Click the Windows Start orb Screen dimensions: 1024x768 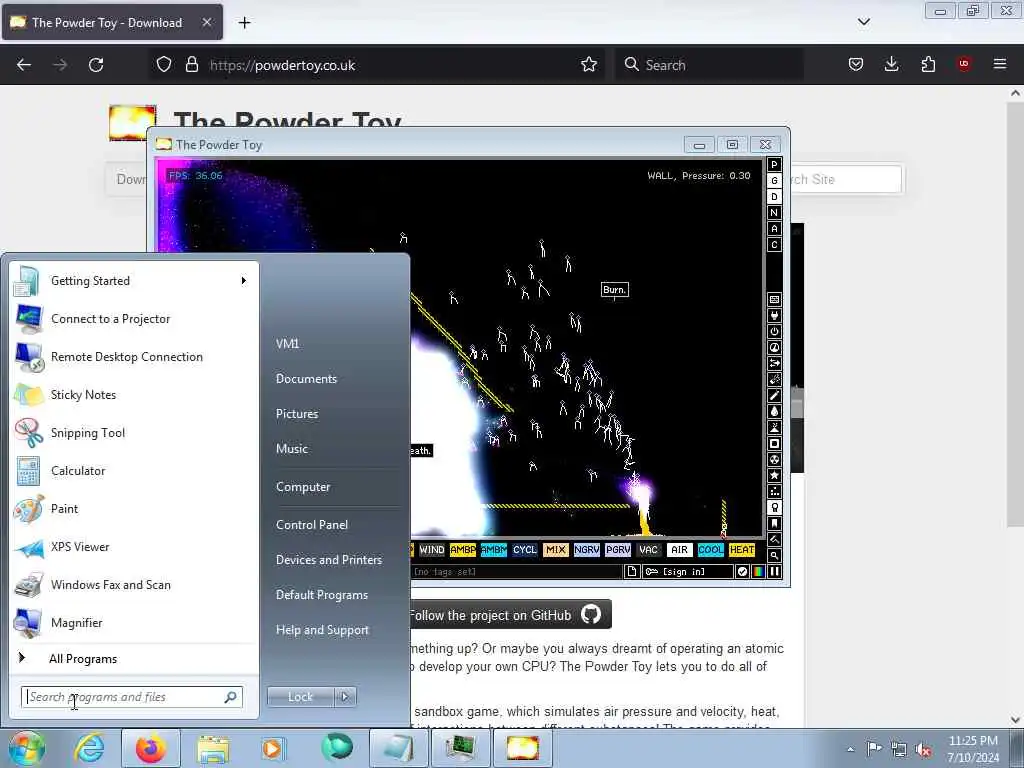(26, 748)
